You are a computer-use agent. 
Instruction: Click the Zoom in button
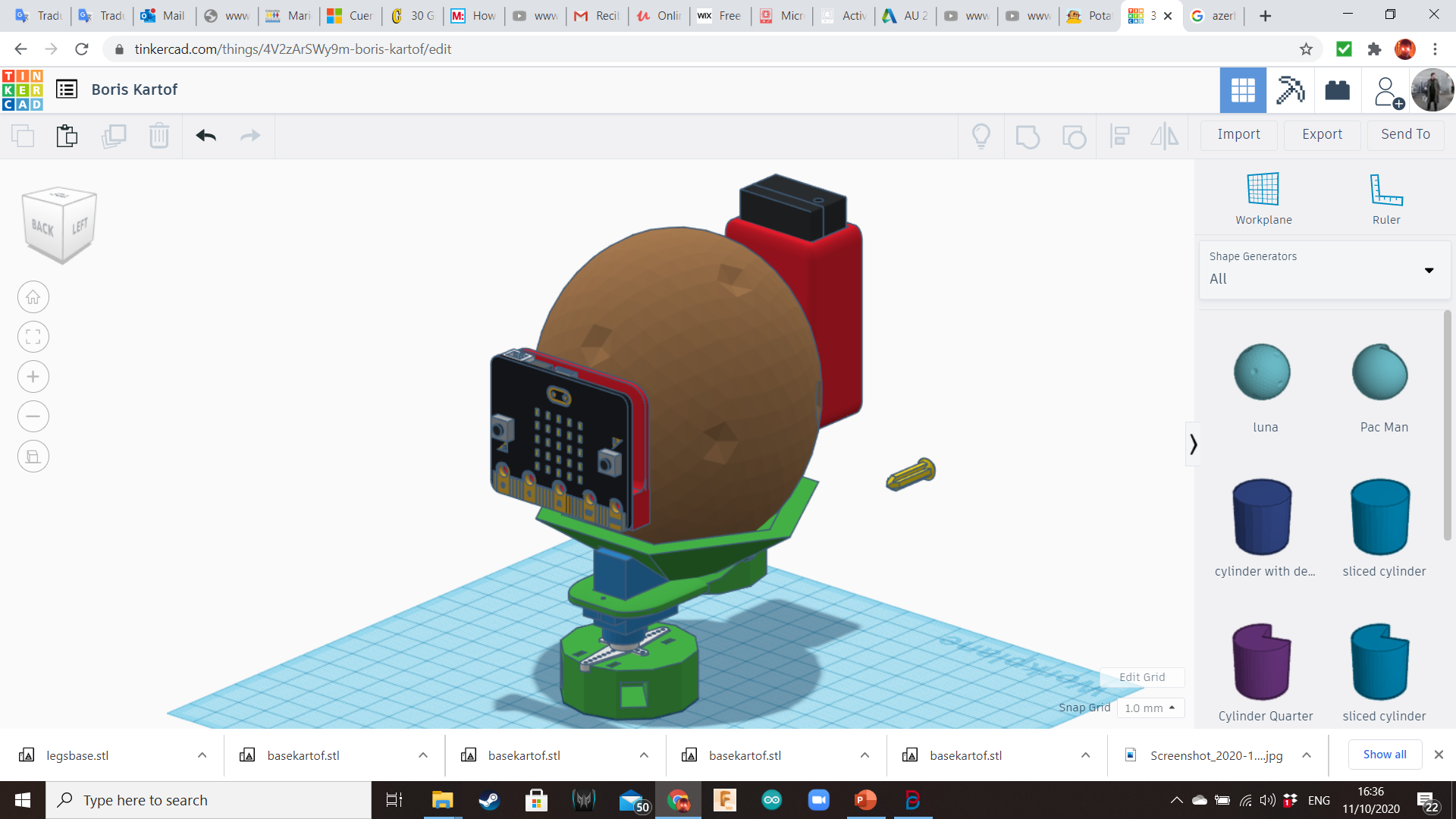coord(33,377)
